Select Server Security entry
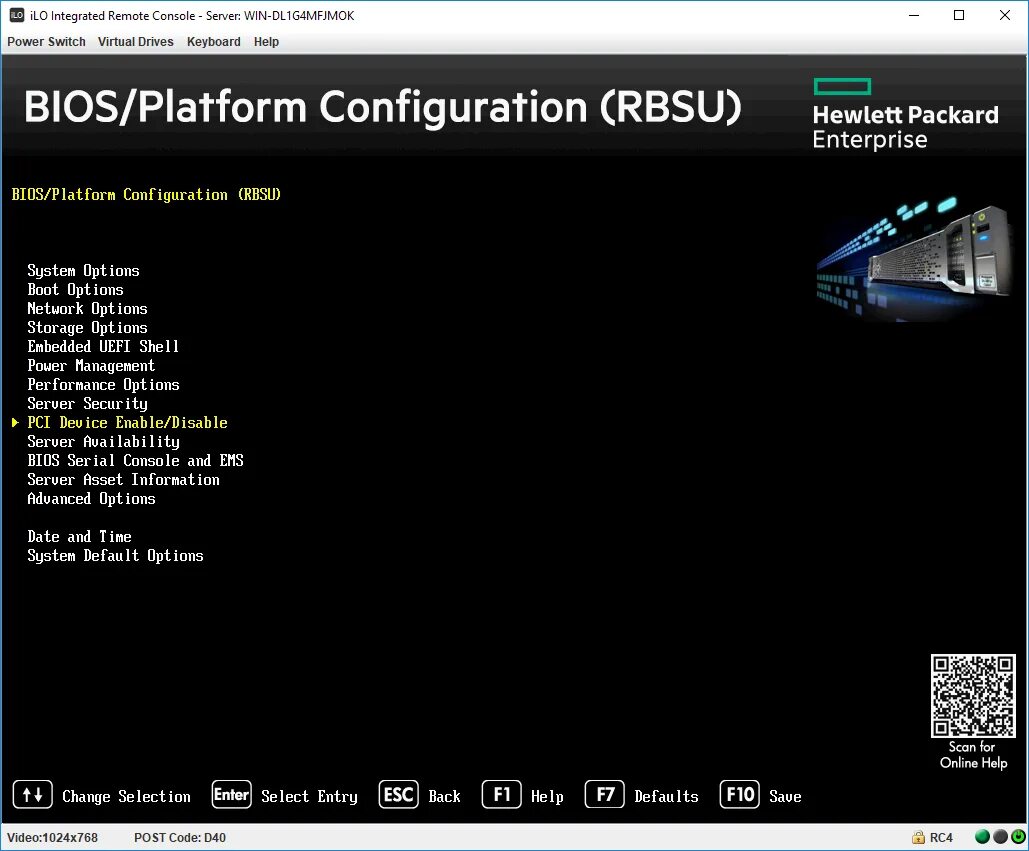This screenshot has height=851, width=1029. click(x=87, y=404)
